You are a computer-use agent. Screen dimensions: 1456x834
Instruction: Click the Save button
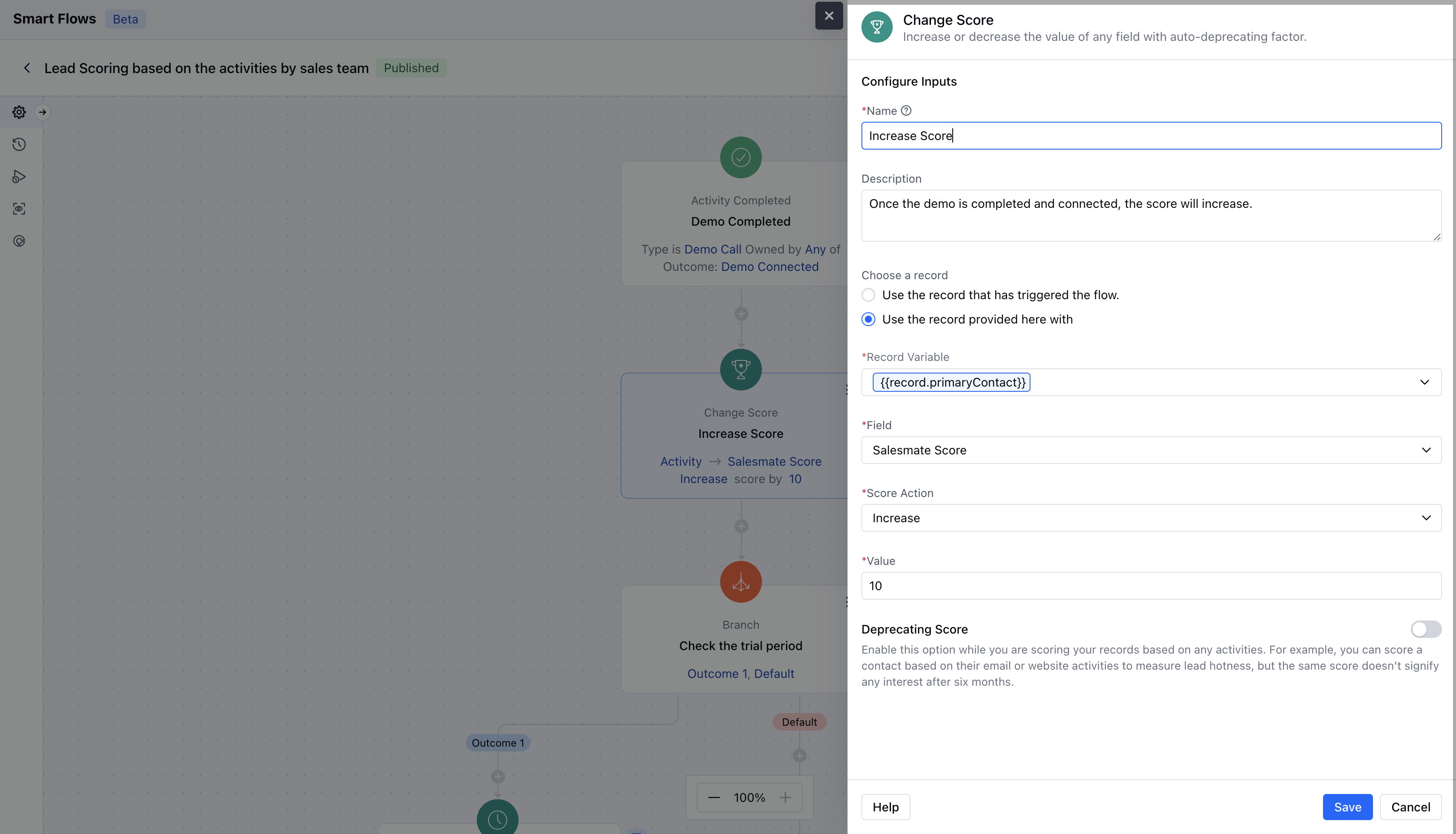tap(1346, 807)
